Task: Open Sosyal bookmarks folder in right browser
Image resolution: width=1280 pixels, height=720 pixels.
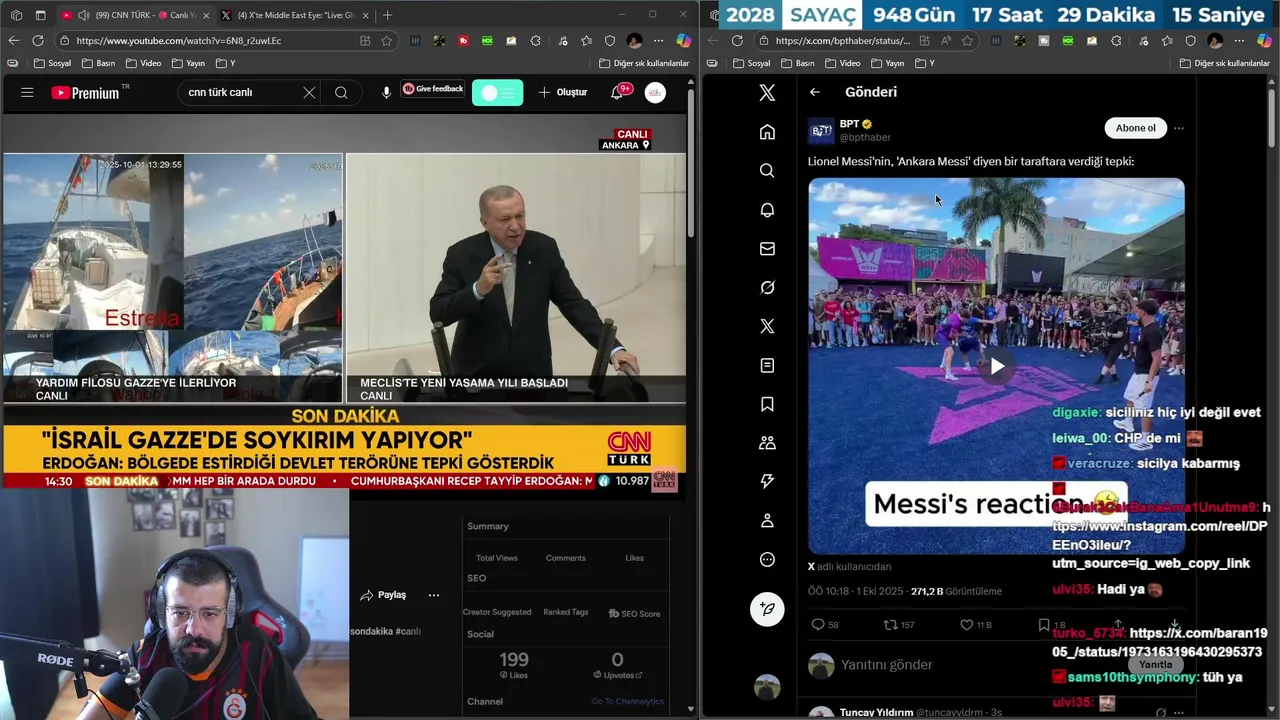Action: click(751, 63)
